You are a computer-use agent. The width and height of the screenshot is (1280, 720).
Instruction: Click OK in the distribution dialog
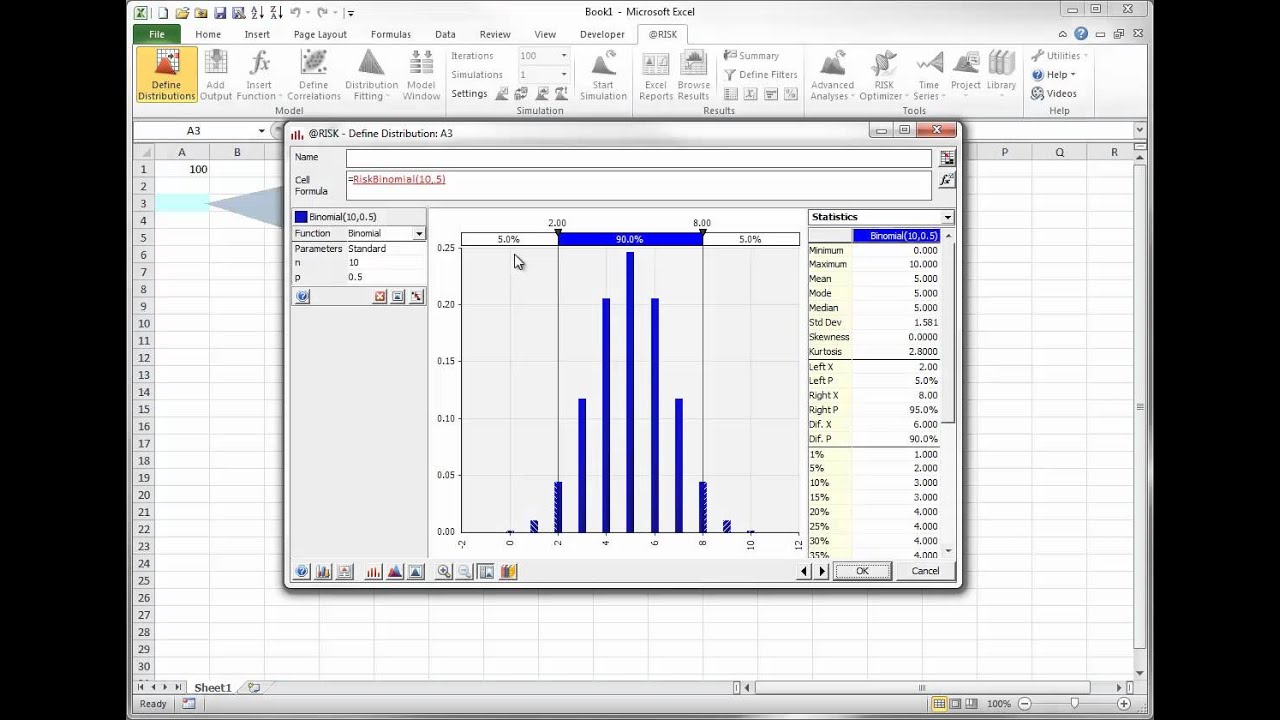[x=862, y=571]
